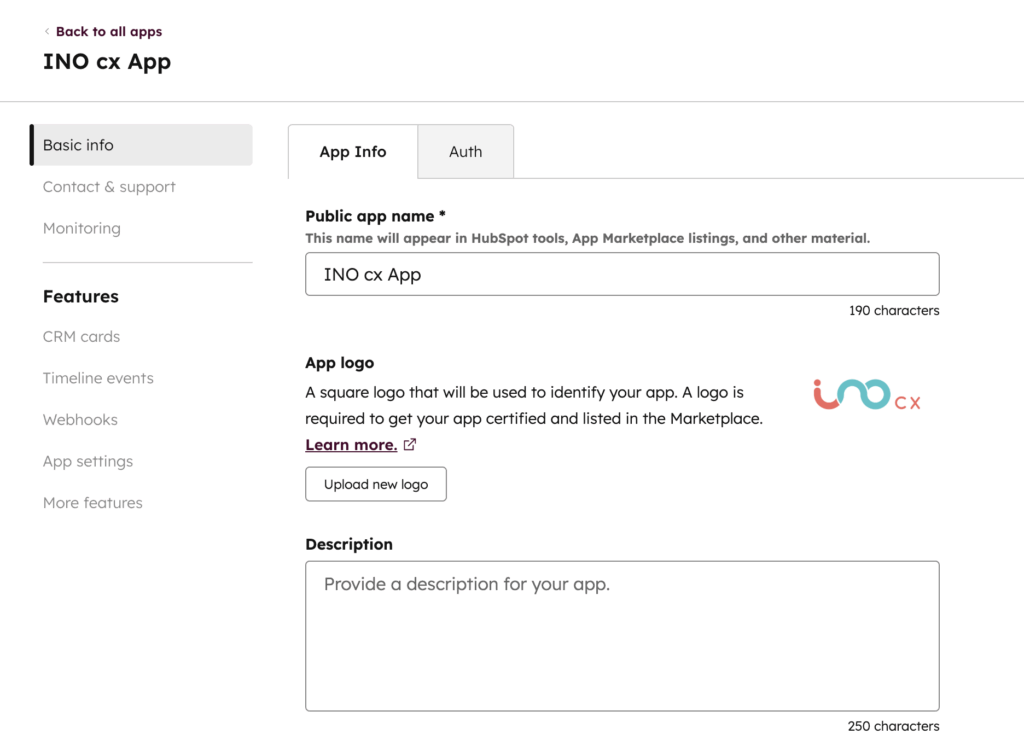
Task: Open CRM cards under Features
Action: (81, 337)
